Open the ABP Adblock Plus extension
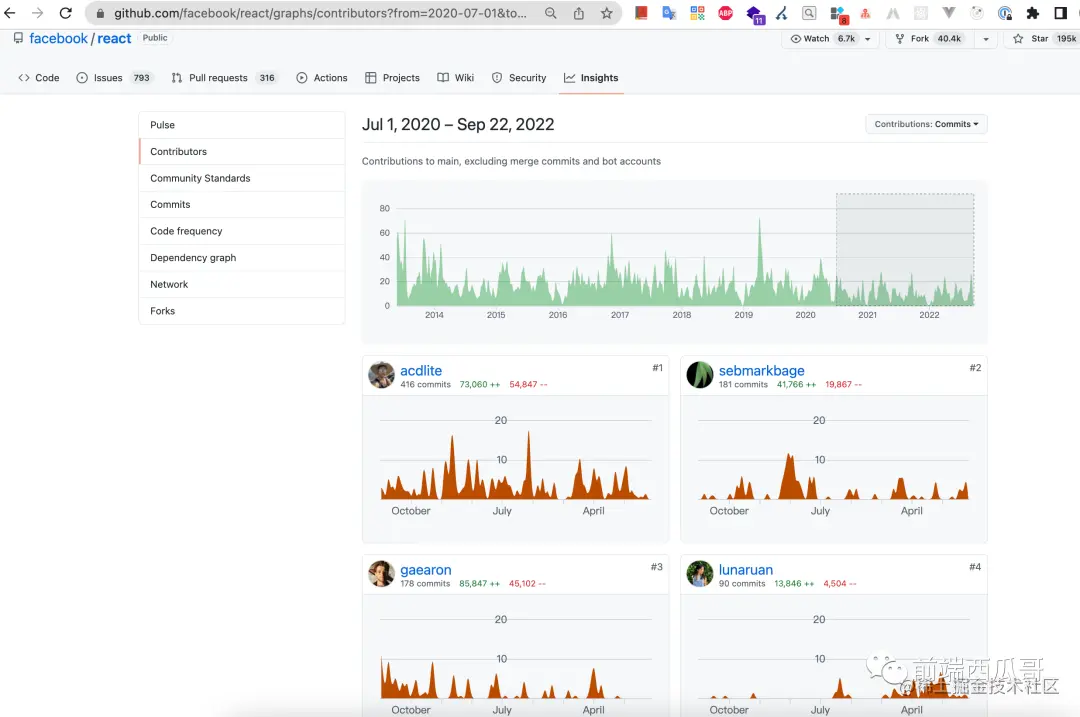Viewport: 1080px width, 717px height. pos(725,12)
